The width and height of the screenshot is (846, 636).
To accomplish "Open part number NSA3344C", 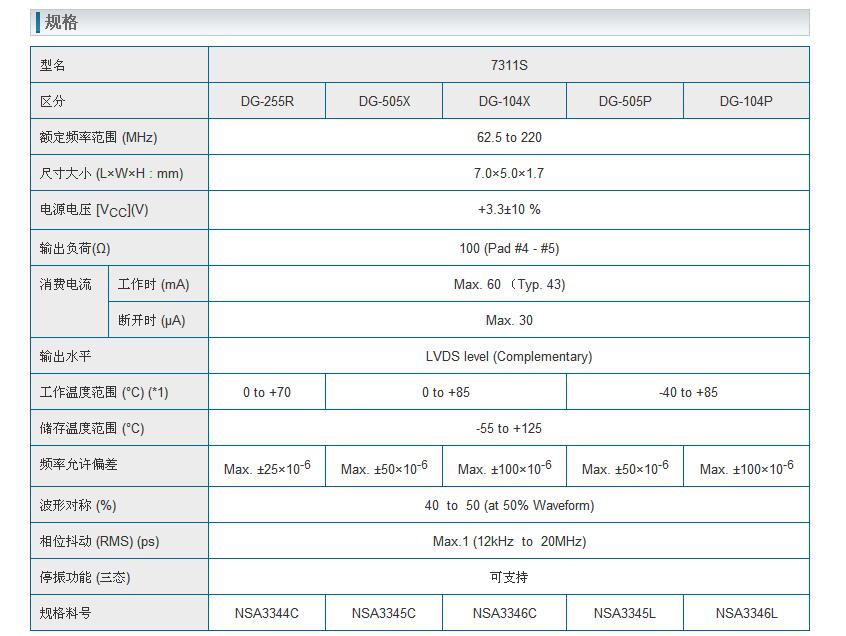I will click(267, 613).
